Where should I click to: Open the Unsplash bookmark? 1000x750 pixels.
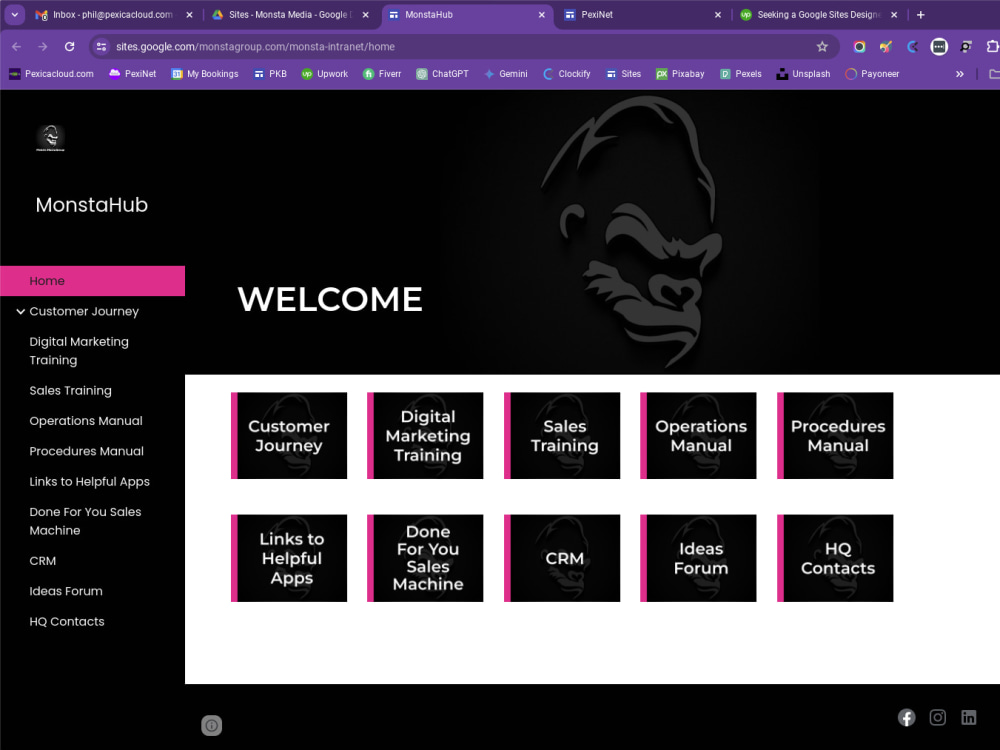[x=804, y=74]
